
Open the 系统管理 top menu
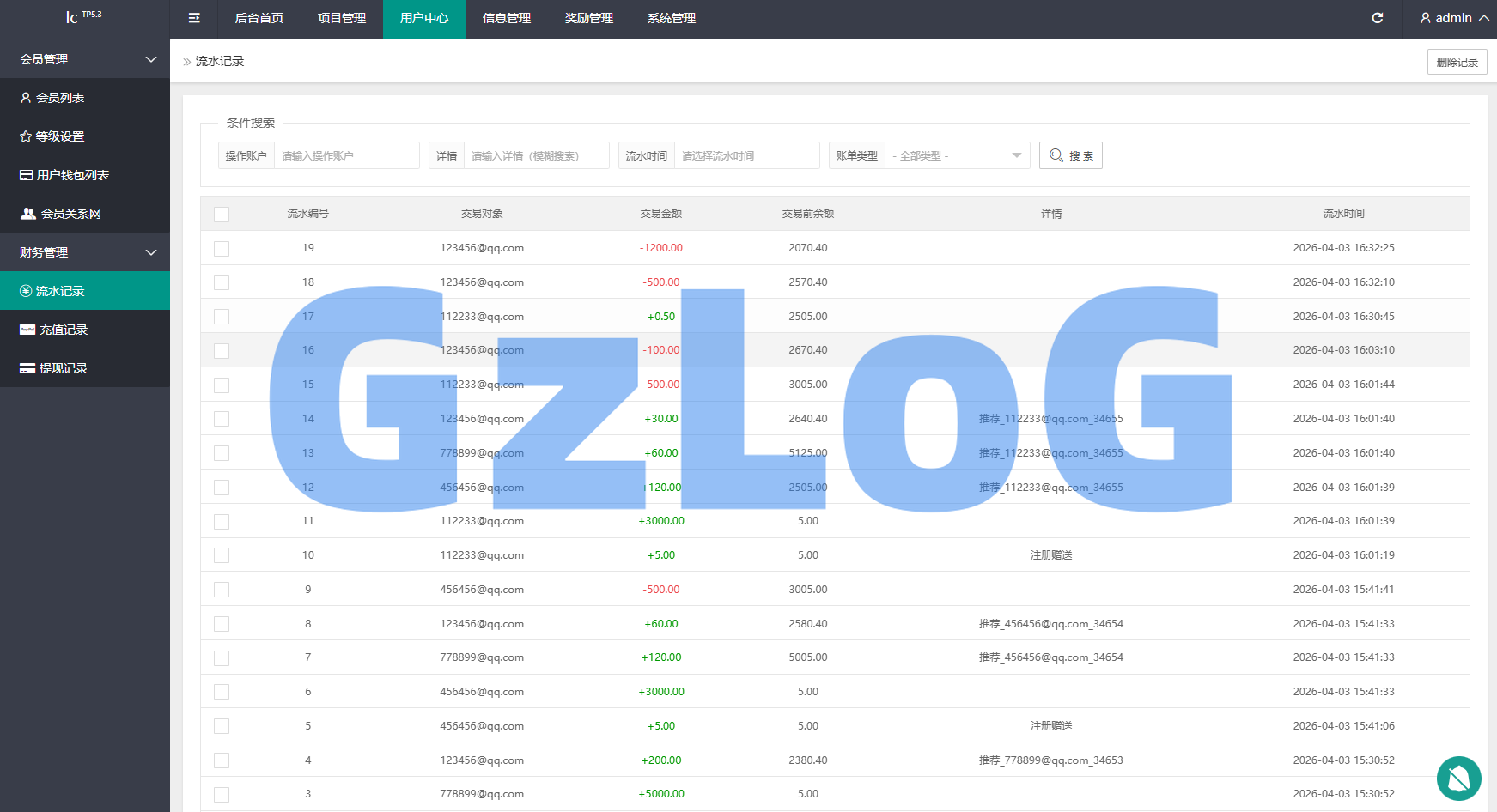click(672, 18)
